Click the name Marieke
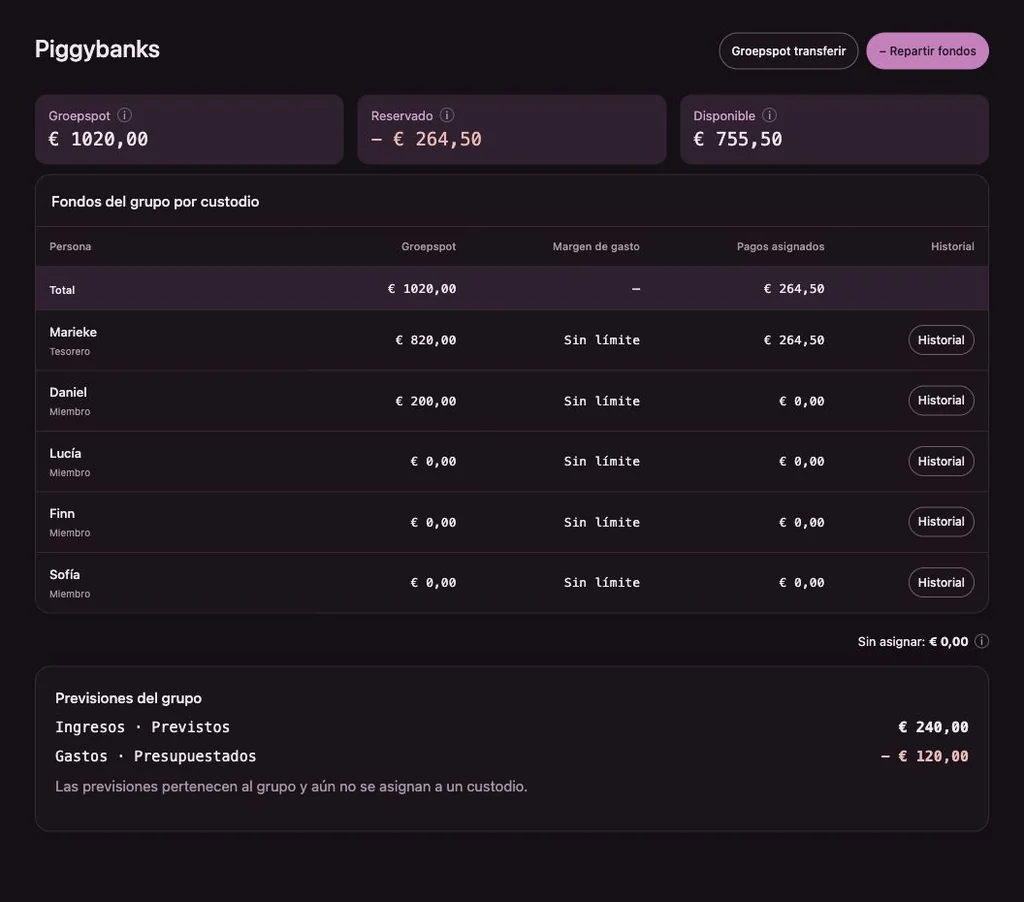Viewport: 1024px width, 902px height. pyautogui.click(x=73, y=332)
